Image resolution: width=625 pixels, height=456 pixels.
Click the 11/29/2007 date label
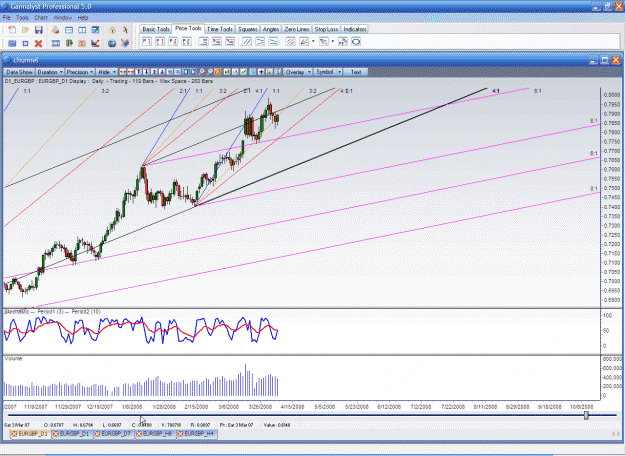68,407
